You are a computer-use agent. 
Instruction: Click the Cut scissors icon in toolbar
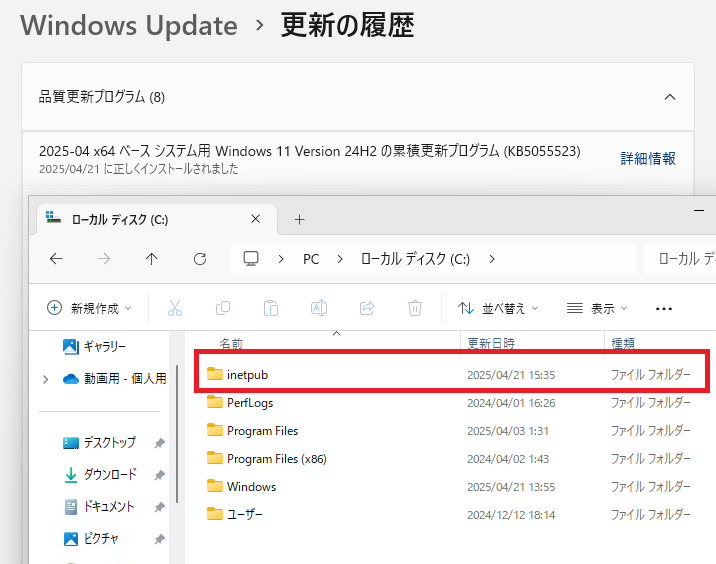174,308
